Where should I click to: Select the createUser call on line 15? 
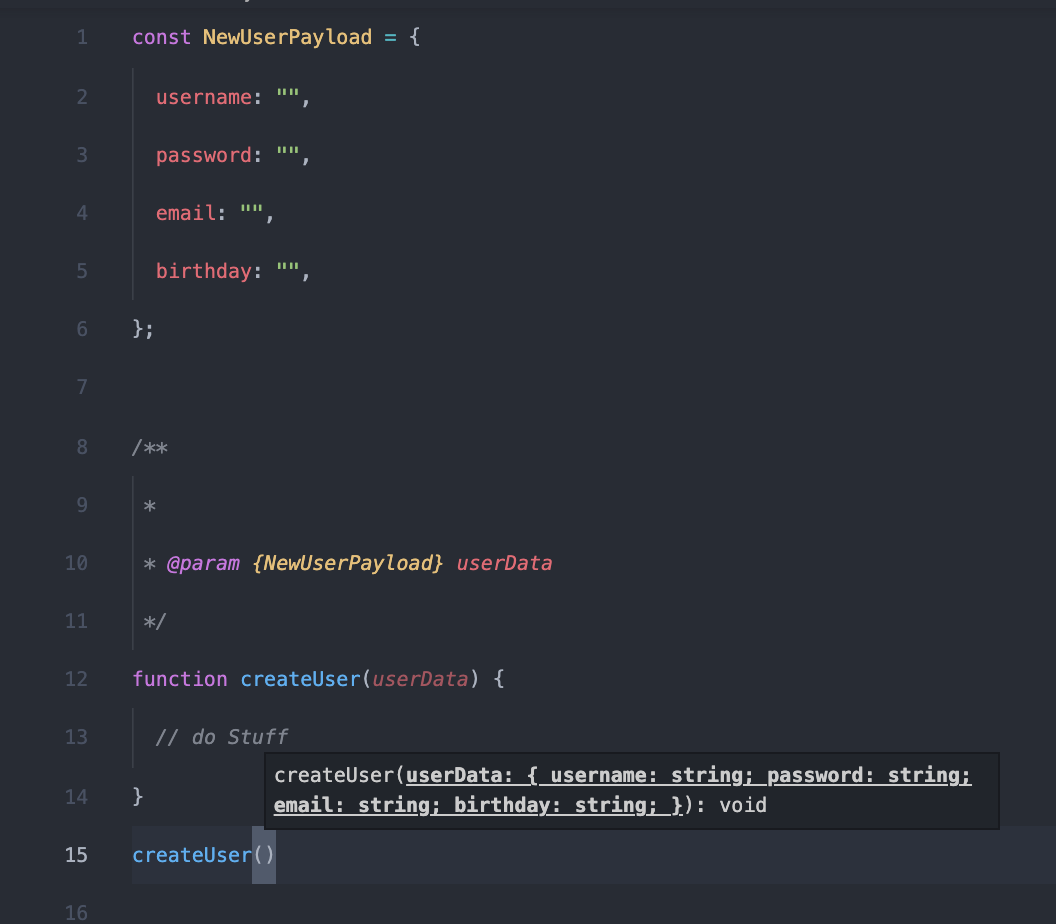[x=192, y=854]
